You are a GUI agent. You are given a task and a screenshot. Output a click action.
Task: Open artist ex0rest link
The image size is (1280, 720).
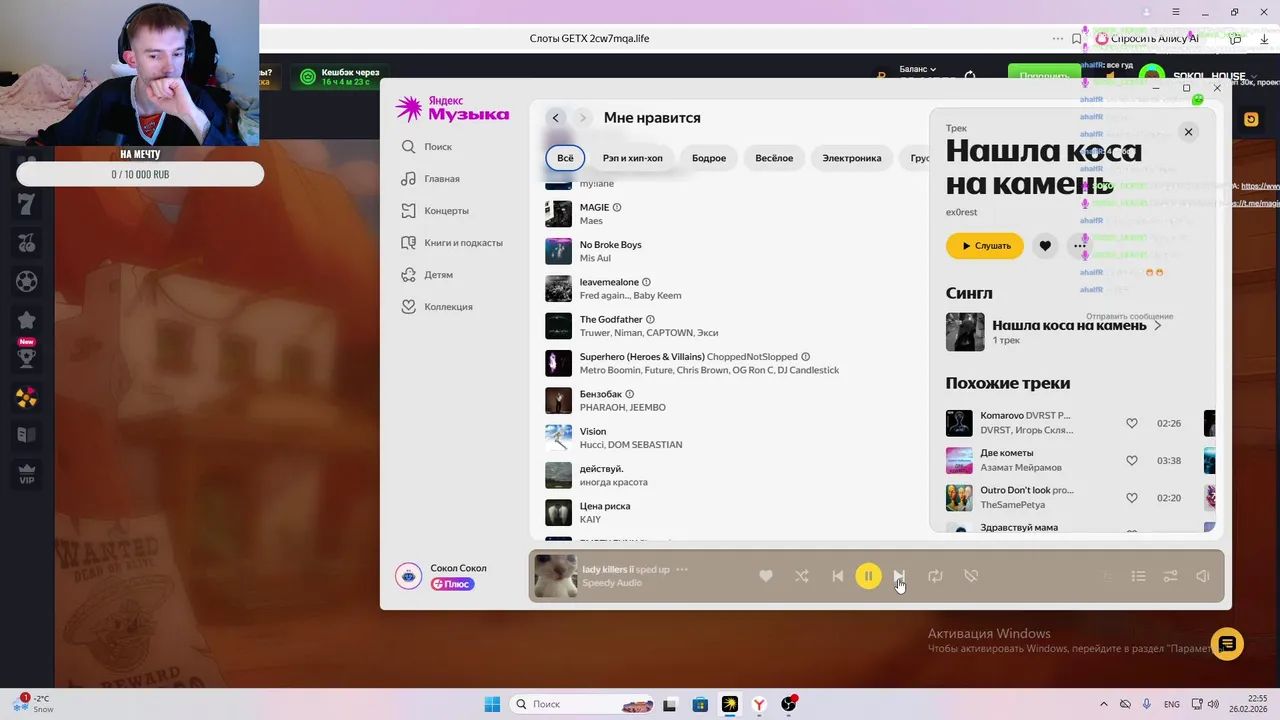click(962, 212)
